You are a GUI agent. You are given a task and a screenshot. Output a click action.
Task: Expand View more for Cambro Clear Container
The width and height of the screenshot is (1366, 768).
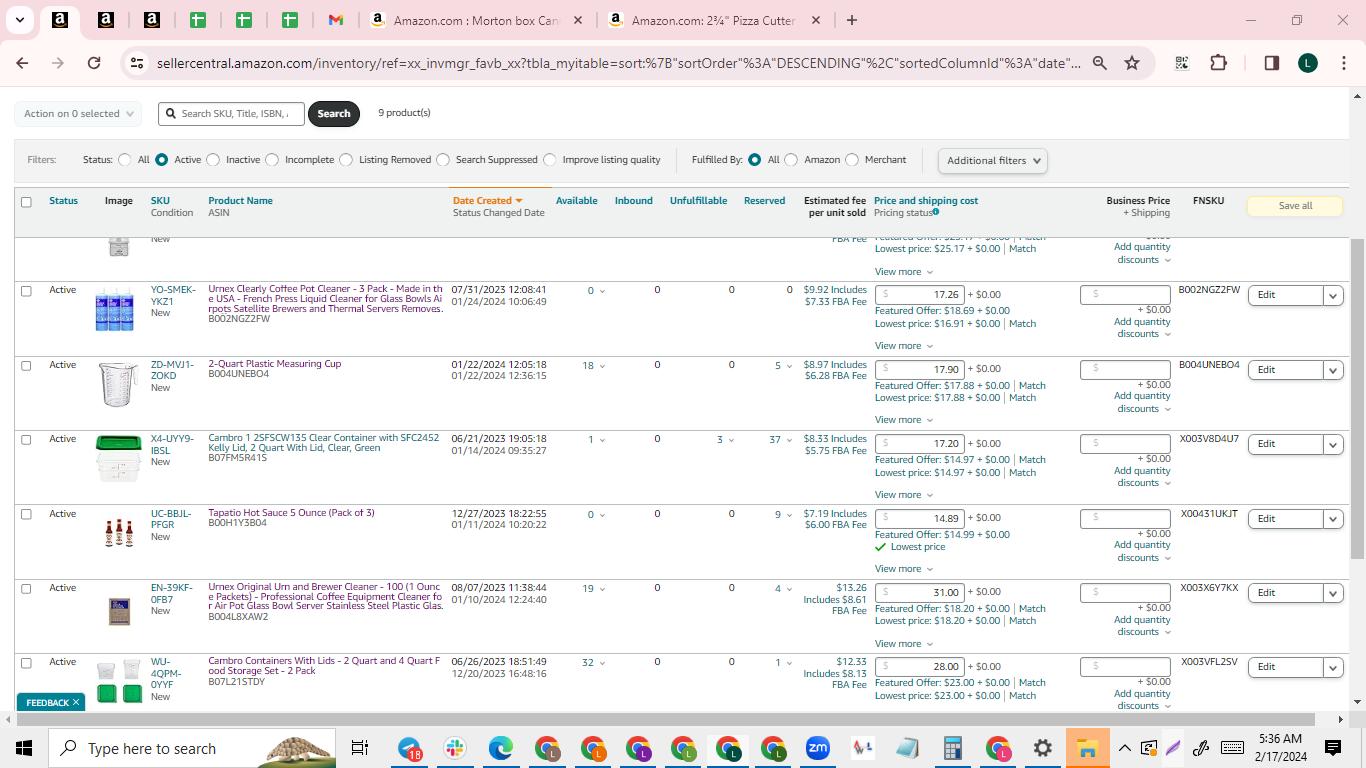pos(903,495)
